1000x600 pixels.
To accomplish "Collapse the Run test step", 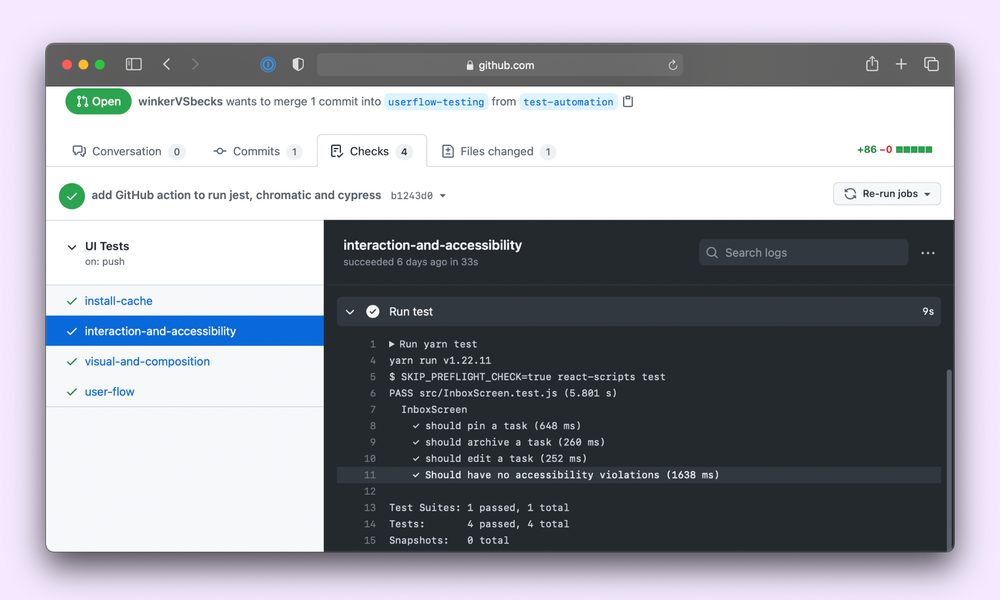I will tap(350, 312).
